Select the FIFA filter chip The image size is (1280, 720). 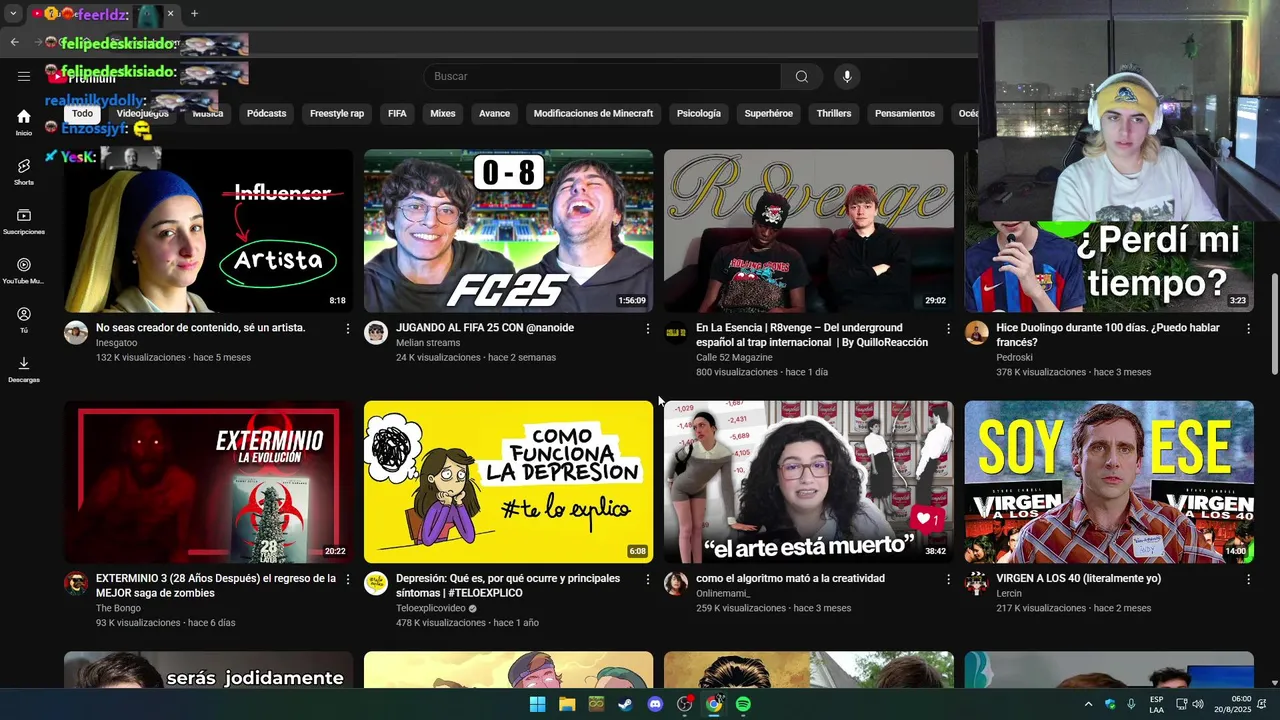click(397, 113)
